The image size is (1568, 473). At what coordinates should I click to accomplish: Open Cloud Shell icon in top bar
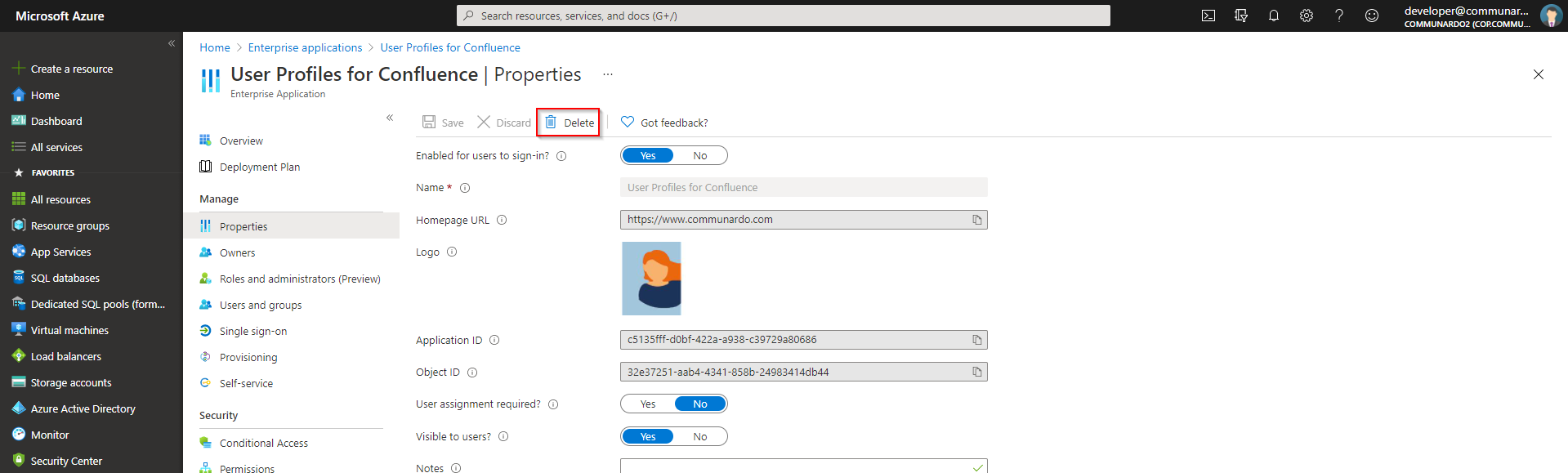click(x=1208, y=16)
